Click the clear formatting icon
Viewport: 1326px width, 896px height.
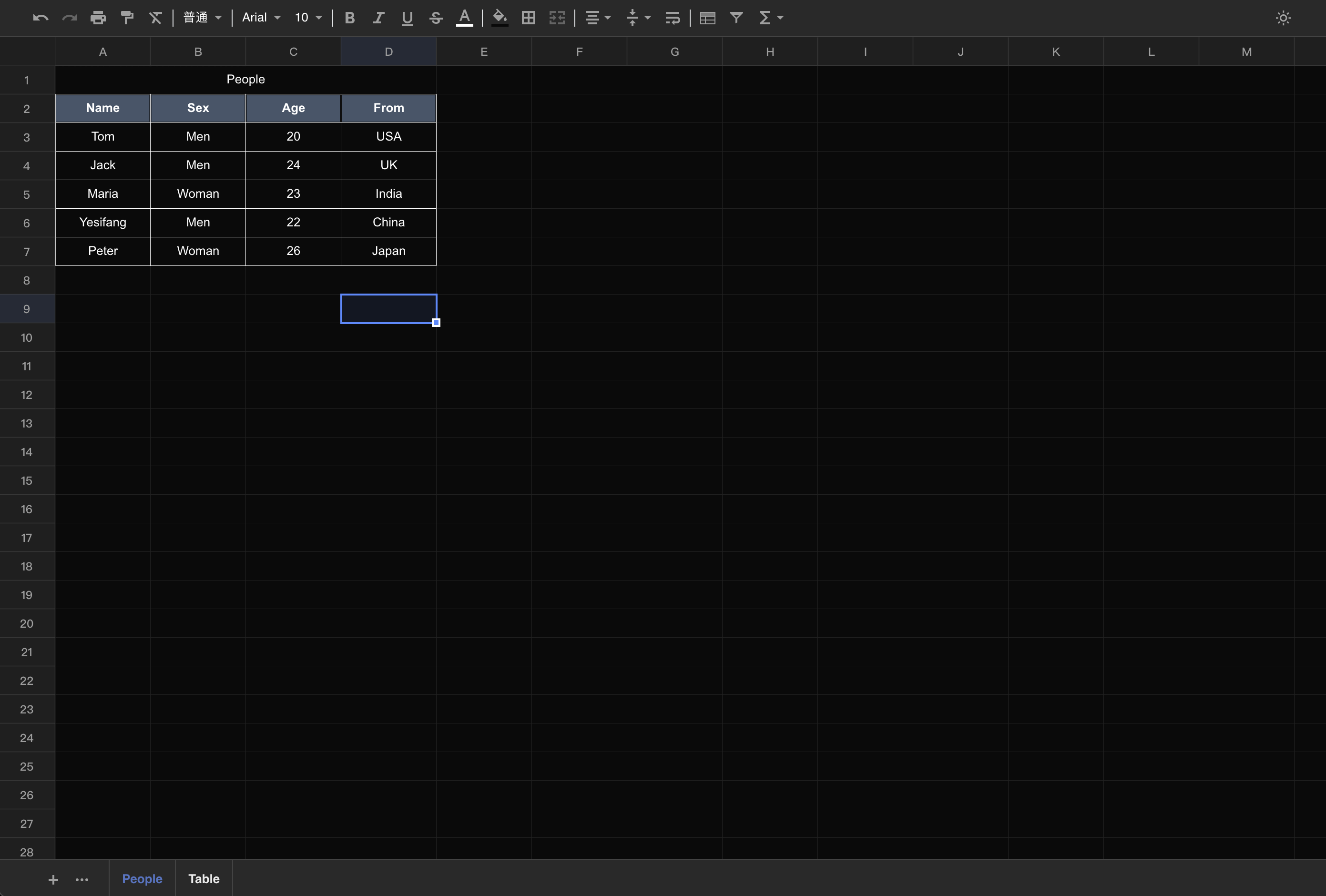point(155,18)
